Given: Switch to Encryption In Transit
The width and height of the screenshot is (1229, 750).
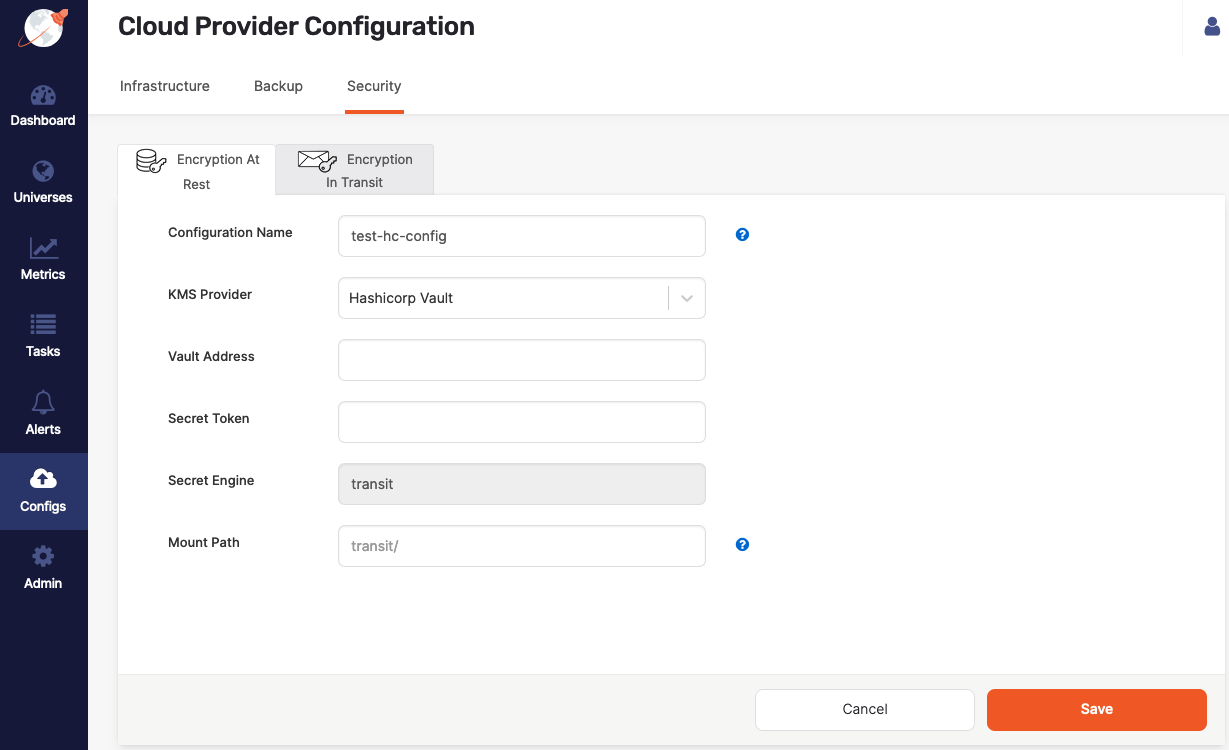Looking at the screenshot, I should [354, 170].
